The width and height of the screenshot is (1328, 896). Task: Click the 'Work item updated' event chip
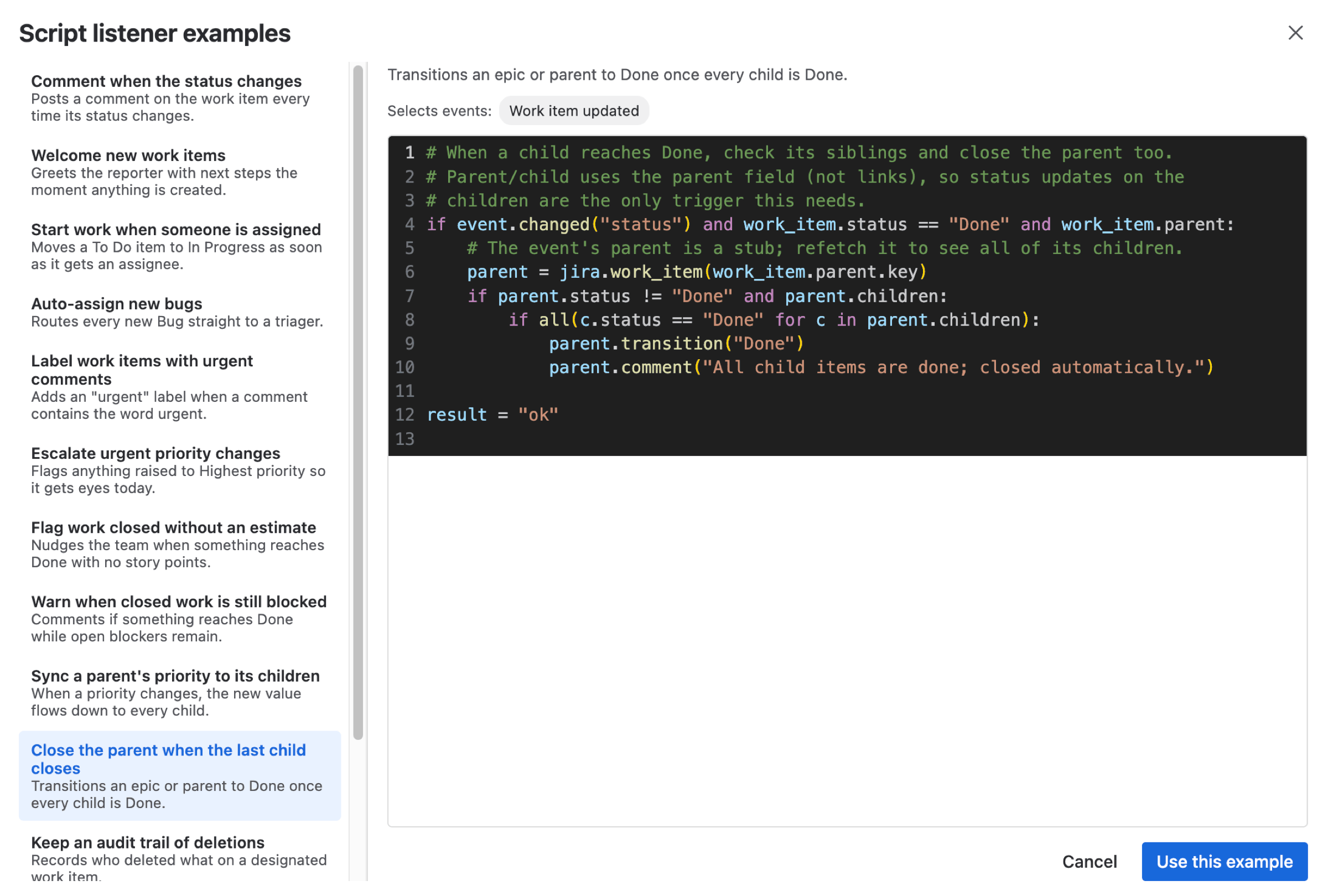pos(574,111)
